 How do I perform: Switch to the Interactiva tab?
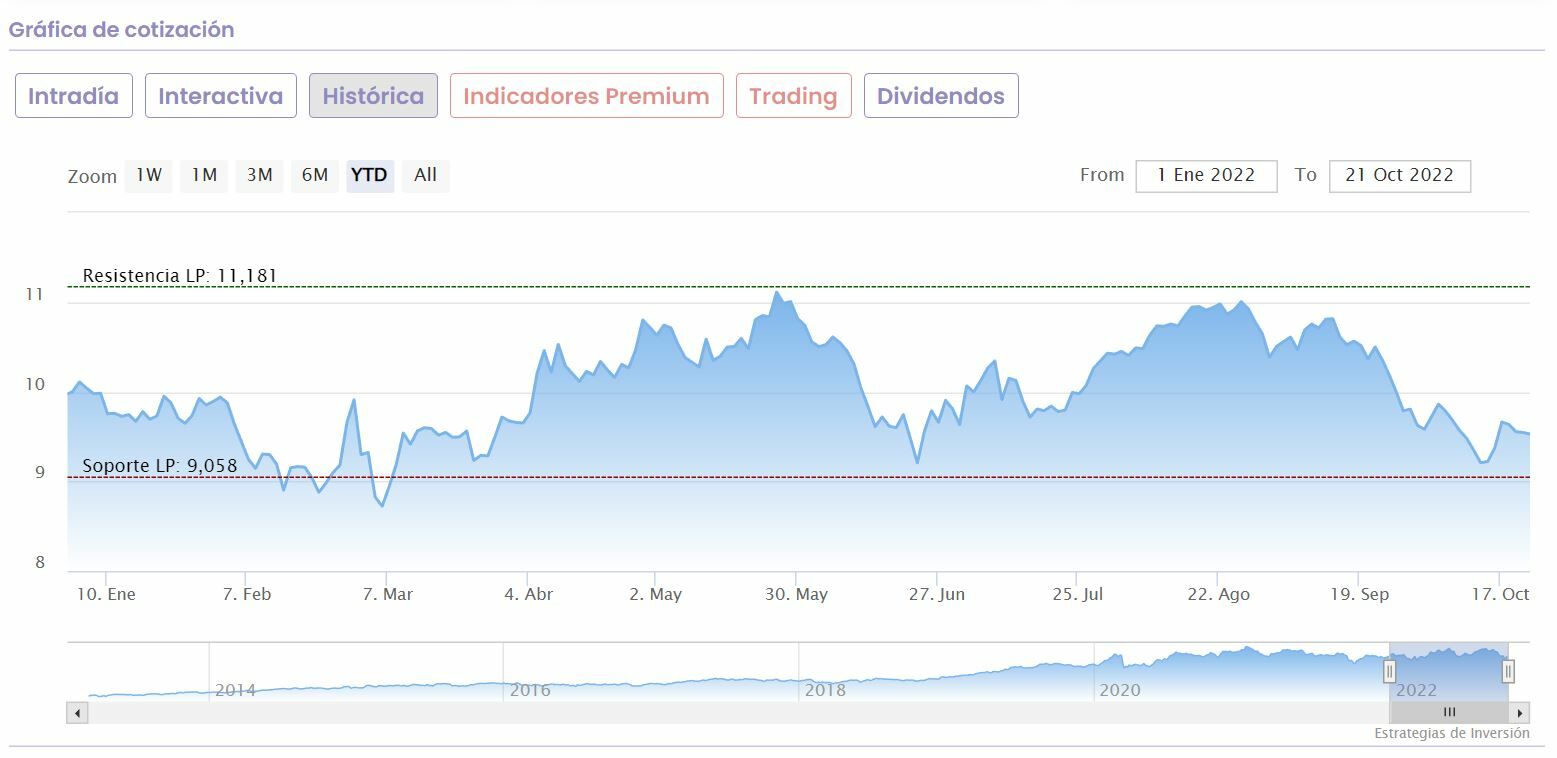(x=220, y=96)
